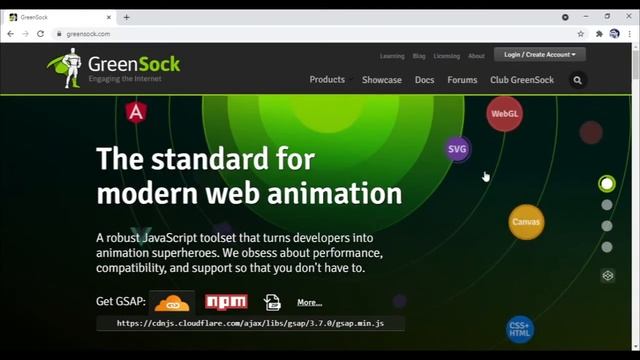Click the CSS+HTML bubble

(520, 329)
